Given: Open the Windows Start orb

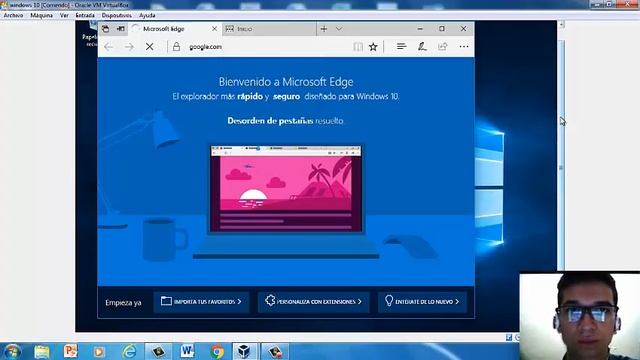Looking at the screenshot, I should tap(12, 352).
